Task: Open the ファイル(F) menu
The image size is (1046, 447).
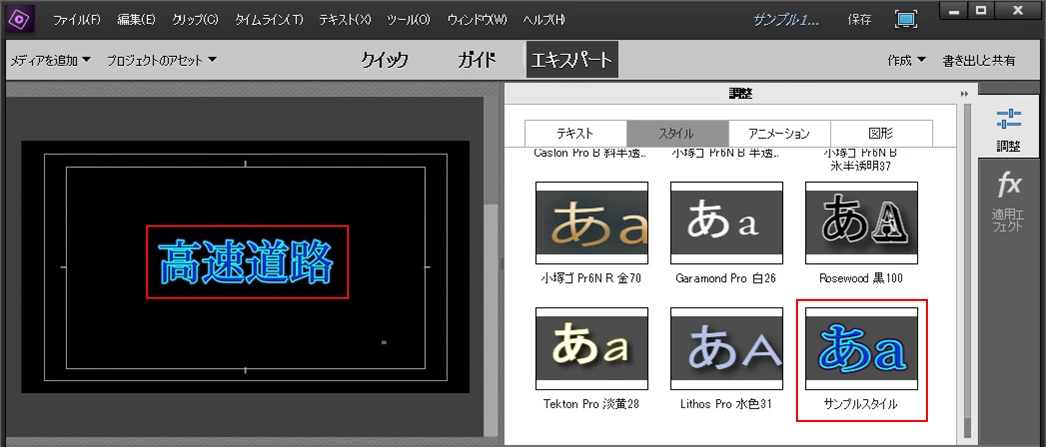Action: (x=77, y=20)
